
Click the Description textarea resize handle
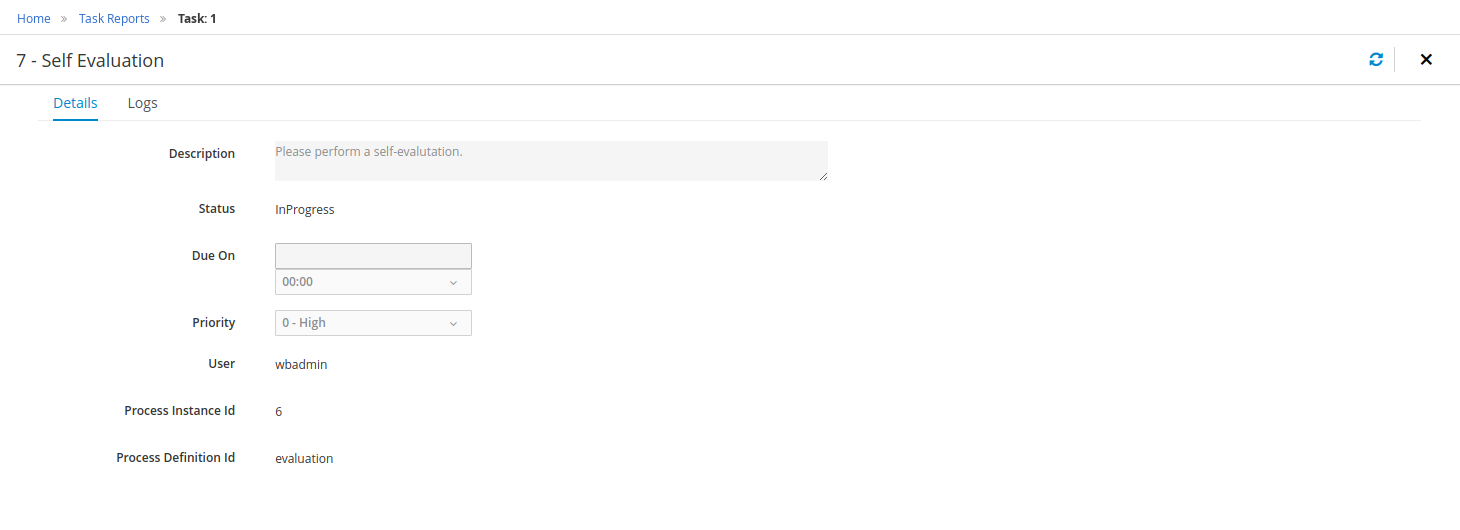pyautogui.click(x=823, y=176)
